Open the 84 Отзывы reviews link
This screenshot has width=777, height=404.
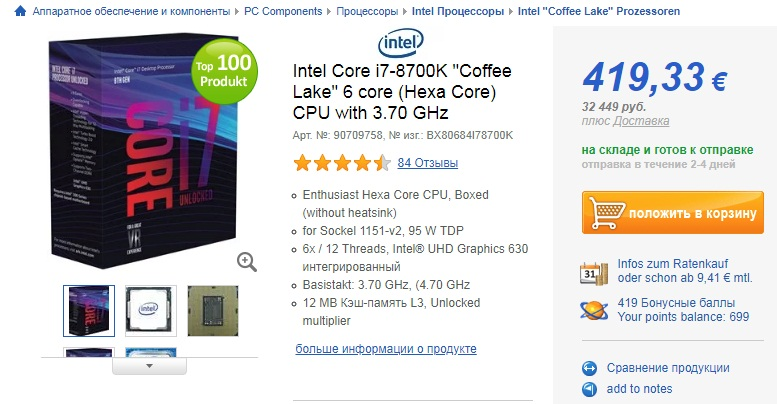point(428,163)
